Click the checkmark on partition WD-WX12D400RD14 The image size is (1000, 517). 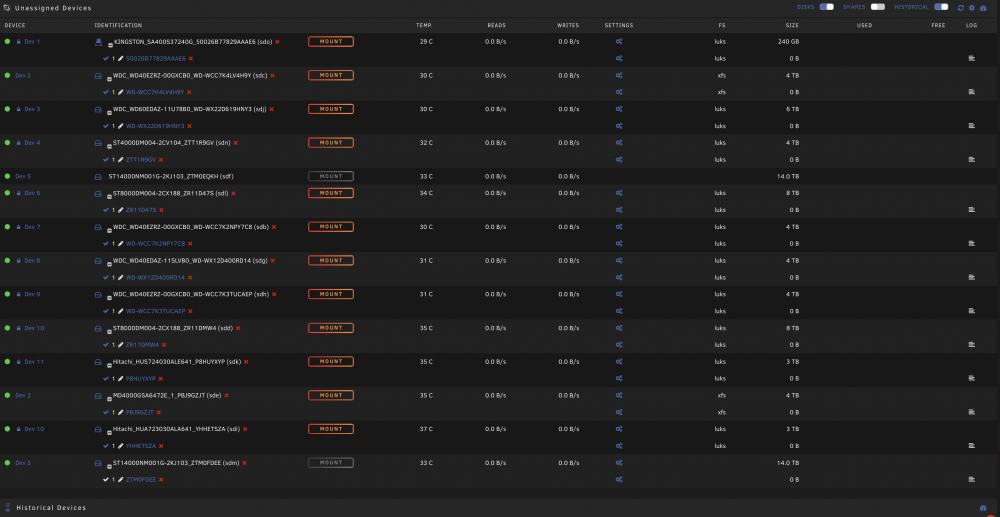[x=106, y=277]
